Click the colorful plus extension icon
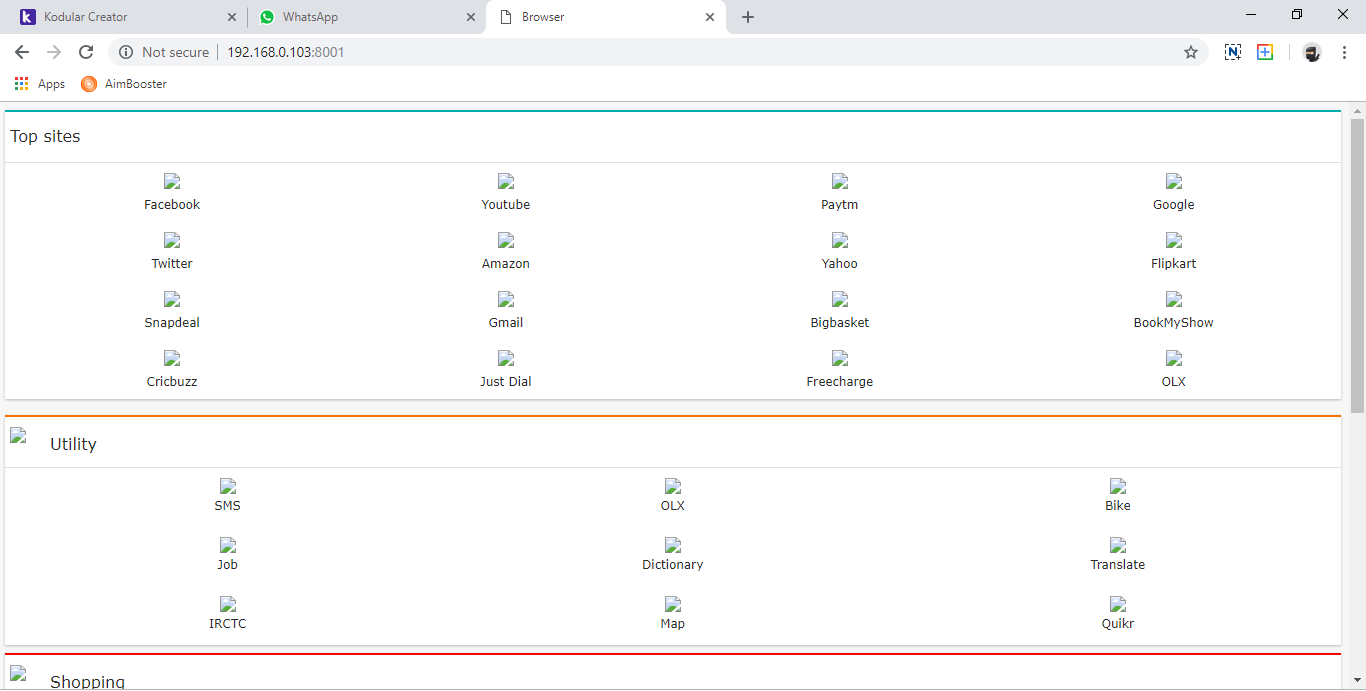Screen dimensions: 1366x691 click(1265, 52)
